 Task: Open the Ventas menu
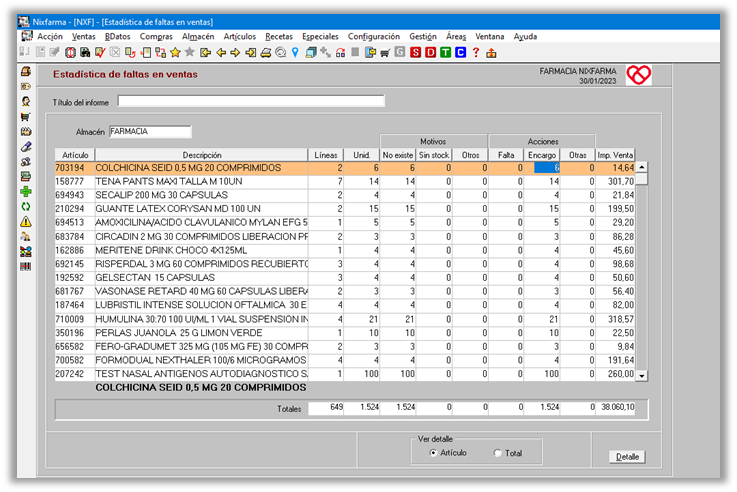click(x=83, y=37)
